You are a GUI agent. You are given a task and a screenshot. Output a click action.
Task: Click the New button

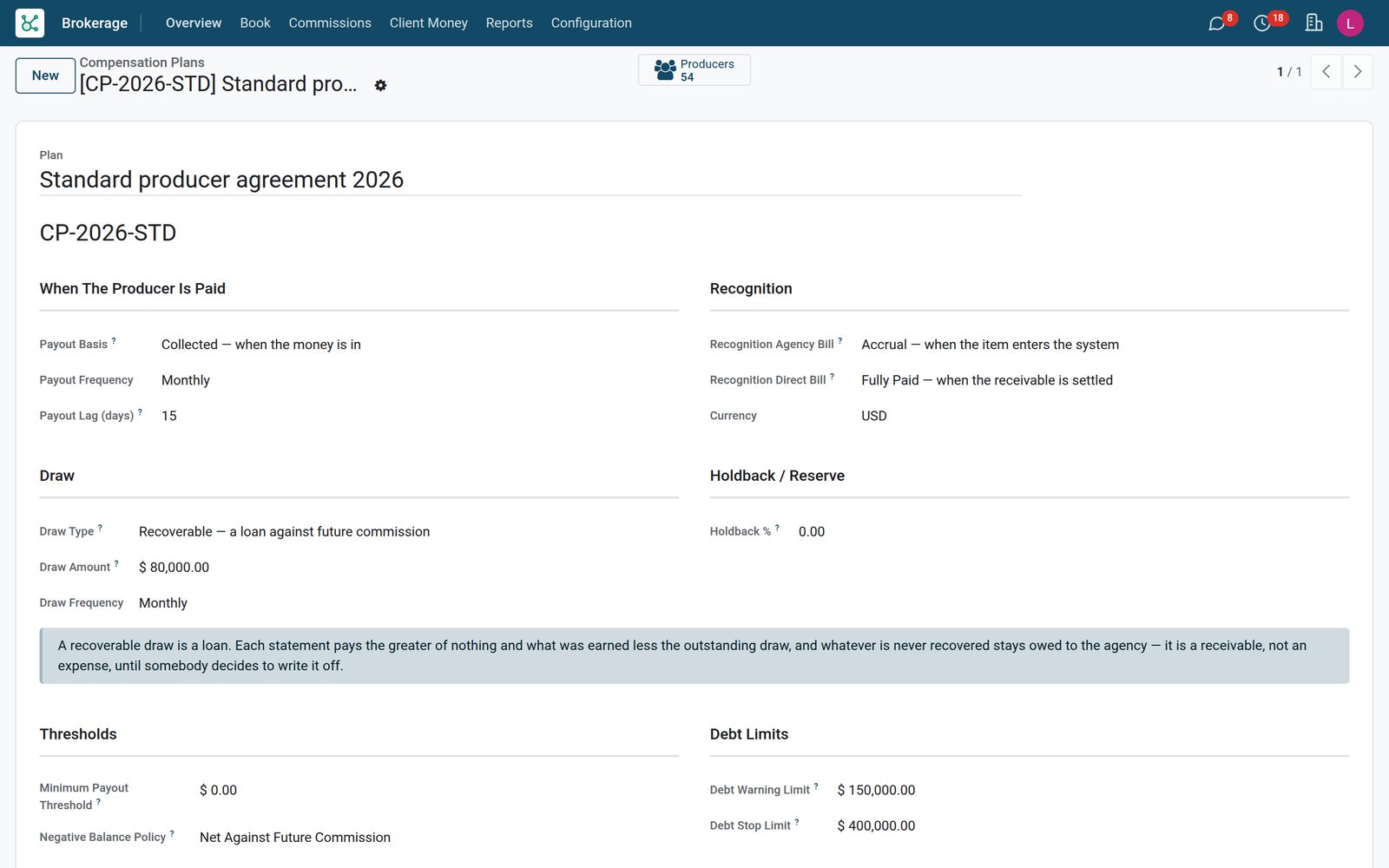(x=45, y=76)
